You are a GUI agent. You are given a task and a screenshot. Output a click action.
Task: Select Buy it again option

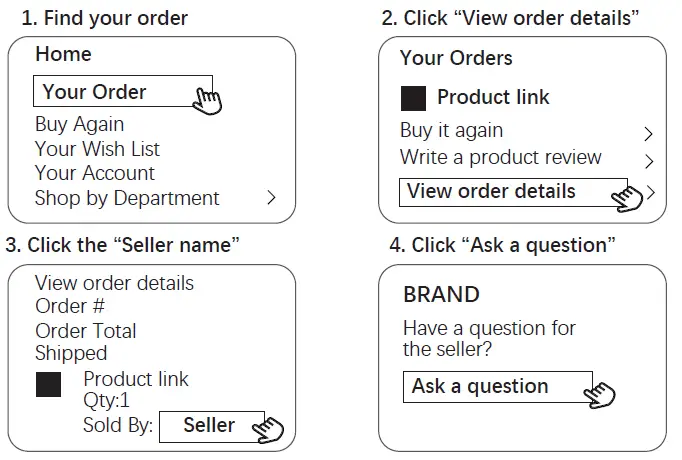[451, 131]
